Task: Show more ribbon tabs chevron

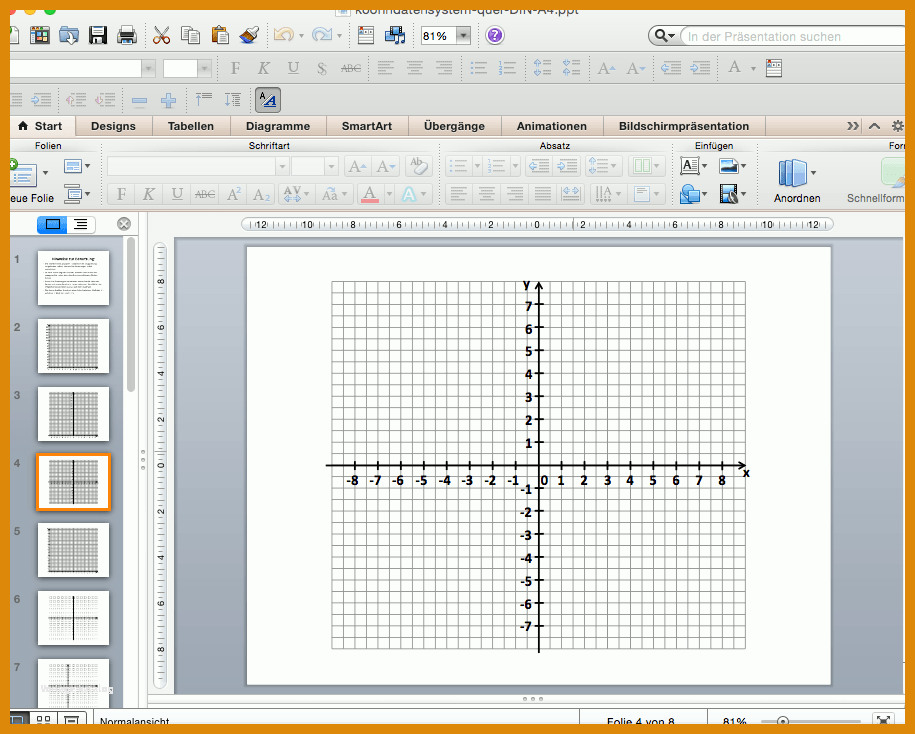Action: [853, 126]
